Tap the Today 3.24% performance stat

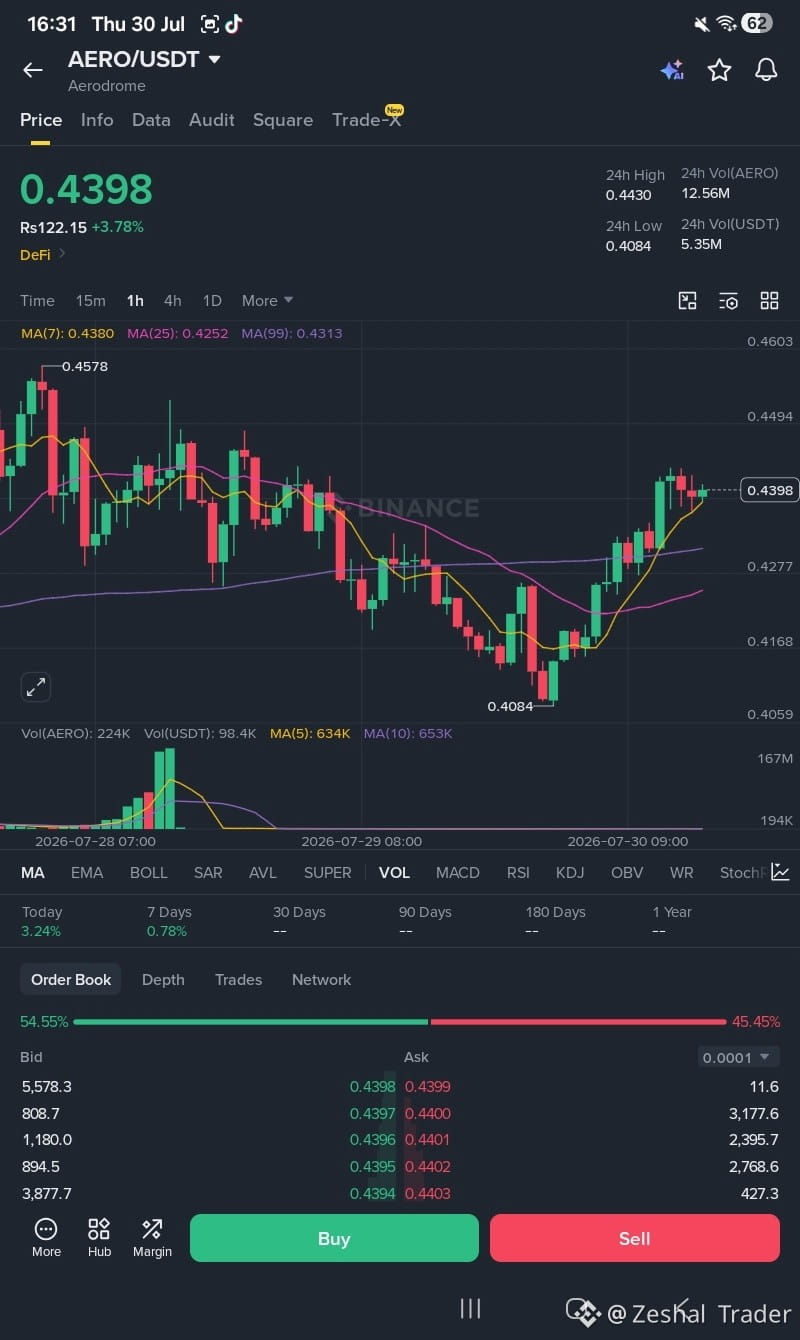click(42, 921)
